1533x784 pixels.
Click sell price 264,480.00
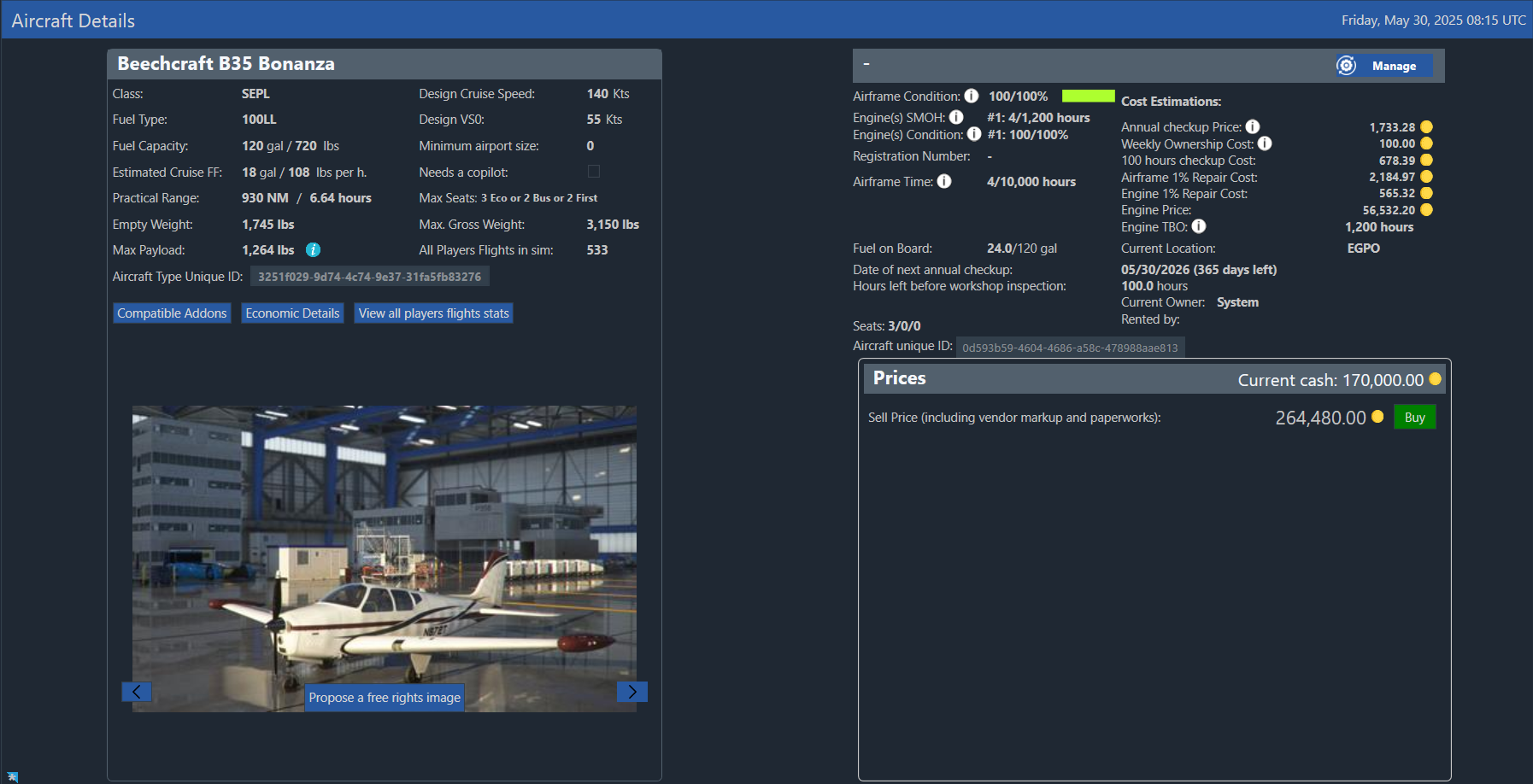pyautogui.click(x=1320, y=418)
